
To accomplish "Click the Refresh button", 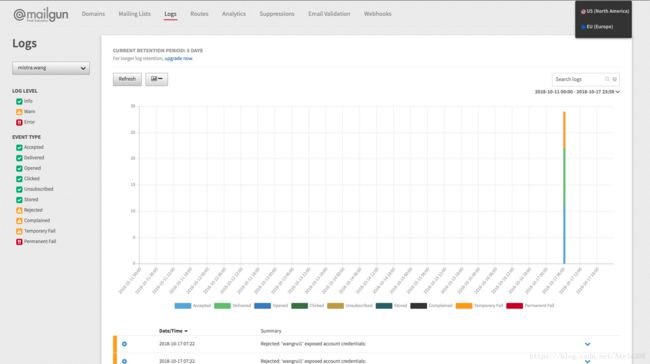I will (x=127, y=79).
